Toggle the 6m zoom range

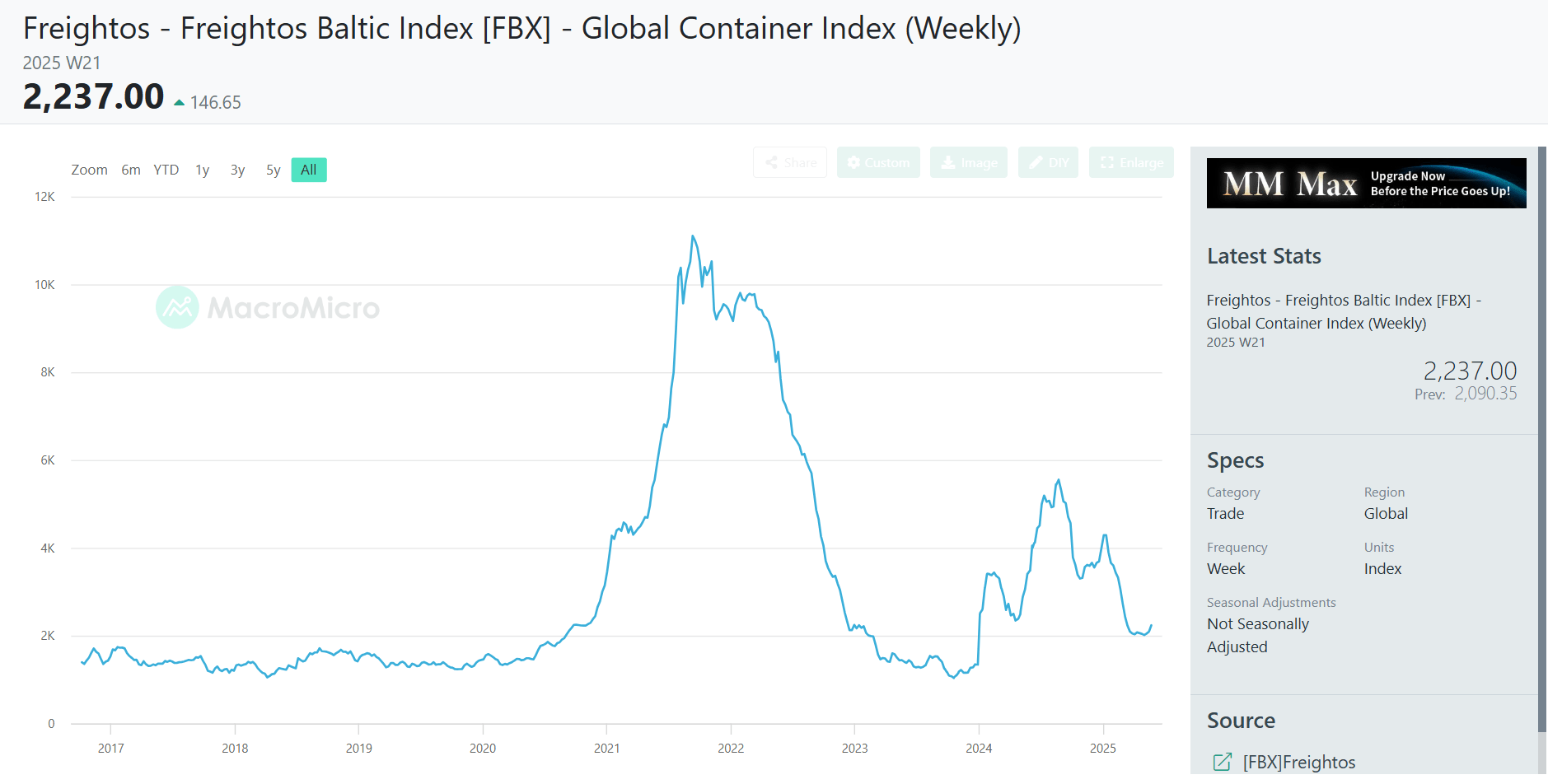(x=131, y=170)
